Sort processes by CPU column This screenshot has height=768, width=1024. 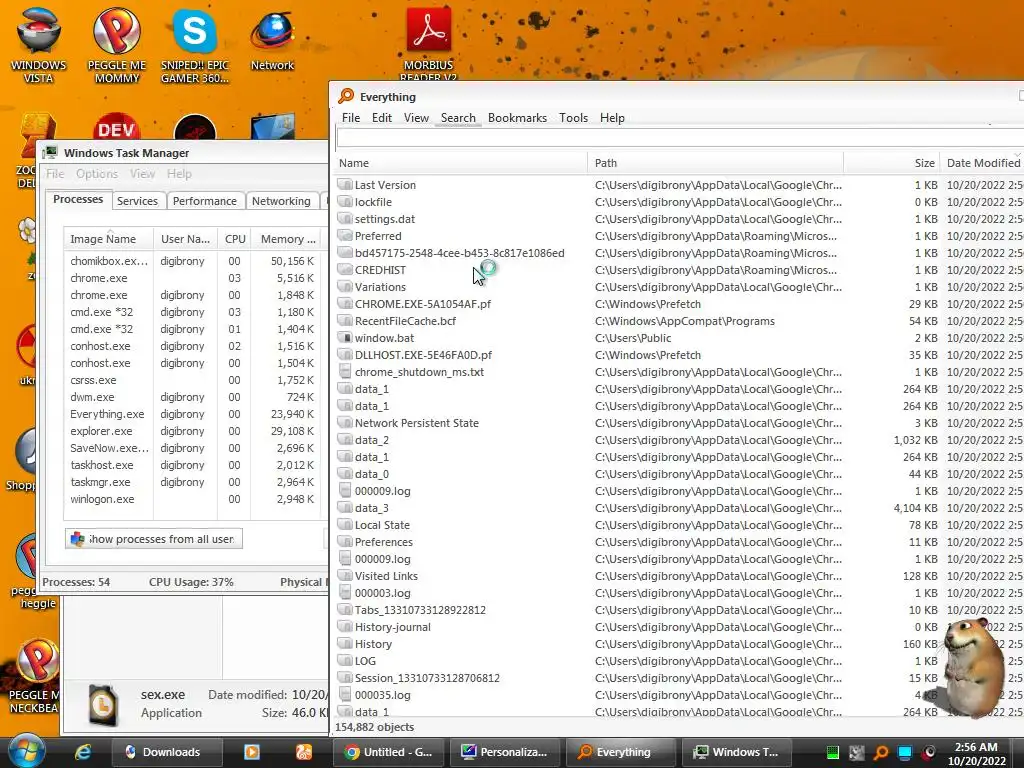[234, 239]
